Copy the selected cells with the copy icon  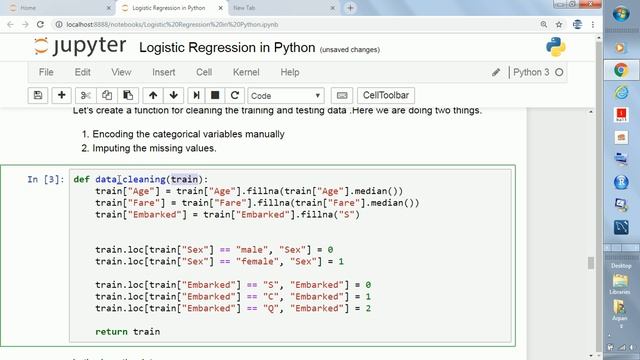pos(107,96)
